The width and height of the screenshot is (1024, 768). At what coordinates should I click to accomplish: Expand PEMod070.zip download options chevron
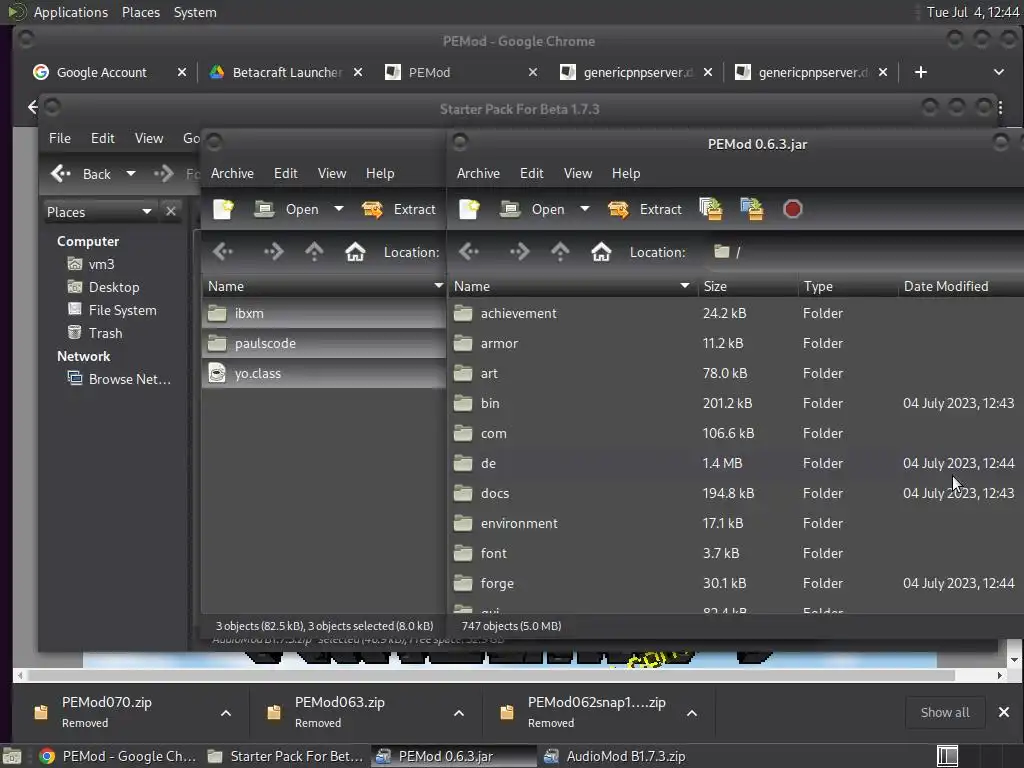pos(226,713)
